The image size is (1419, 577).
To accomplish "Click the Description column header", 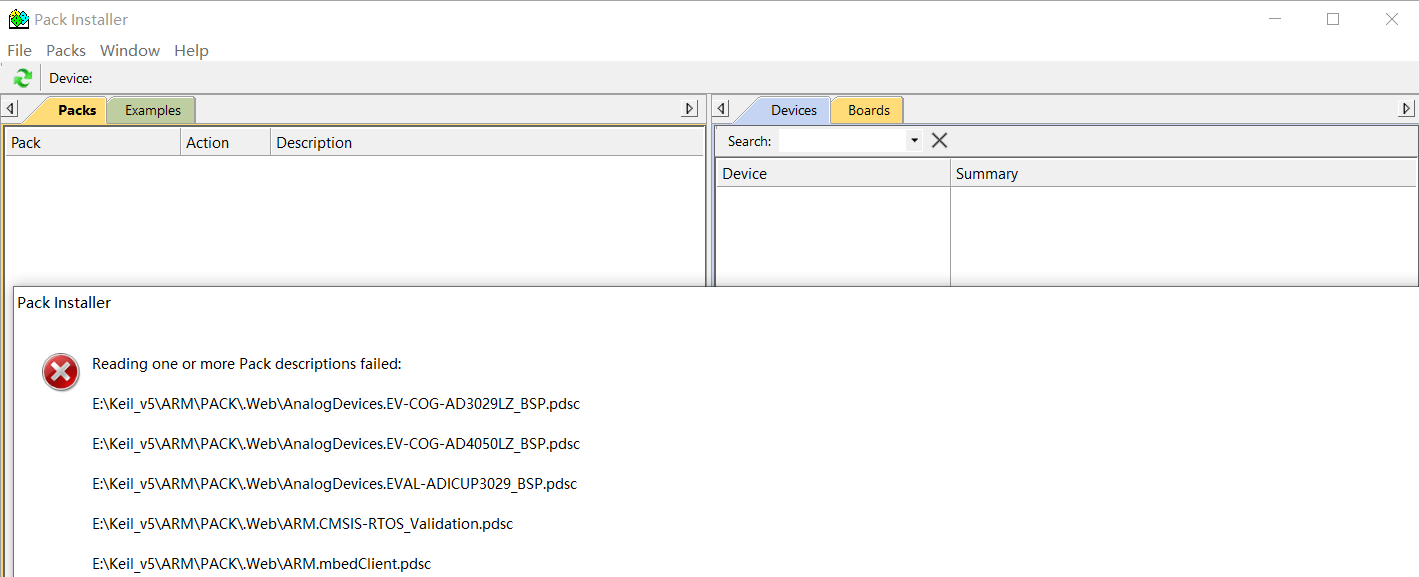I will coord(487,142).
